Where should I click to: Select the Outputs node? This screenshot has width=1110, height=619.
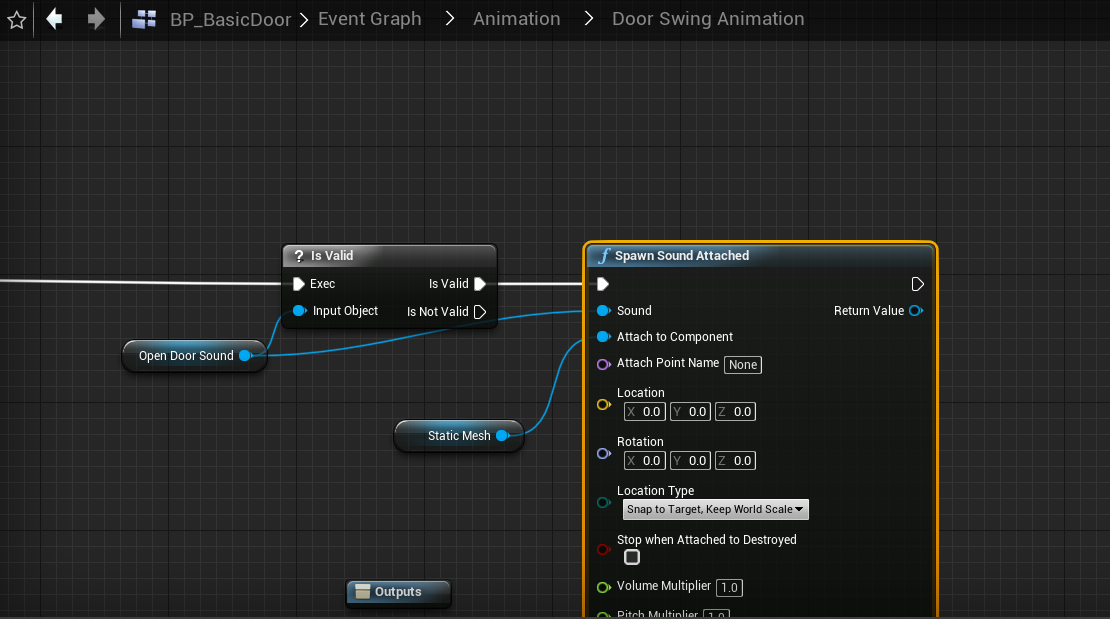pyautogui.click(x=398, y=592)
